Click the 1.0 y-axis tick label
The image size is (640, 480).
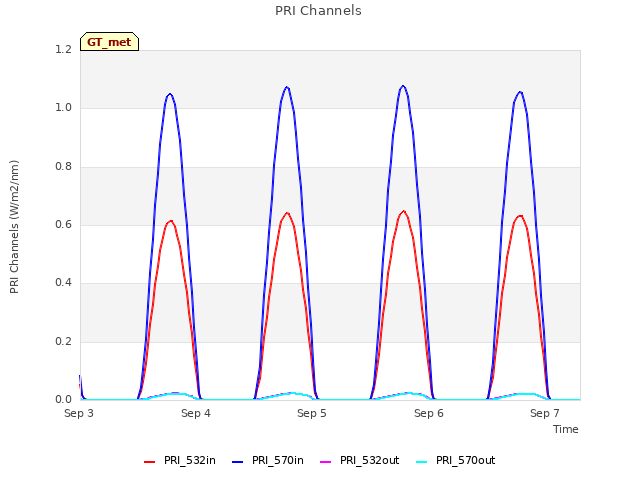63,108
